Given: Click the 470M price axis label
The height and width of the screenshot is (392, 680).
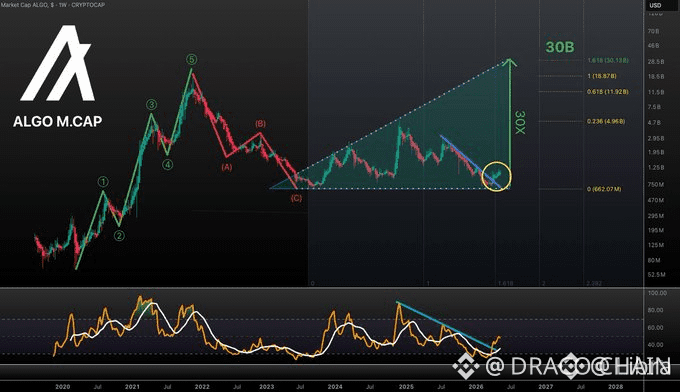Looking at the screenshot, I should pyautogui.click(x=656, y=200).
